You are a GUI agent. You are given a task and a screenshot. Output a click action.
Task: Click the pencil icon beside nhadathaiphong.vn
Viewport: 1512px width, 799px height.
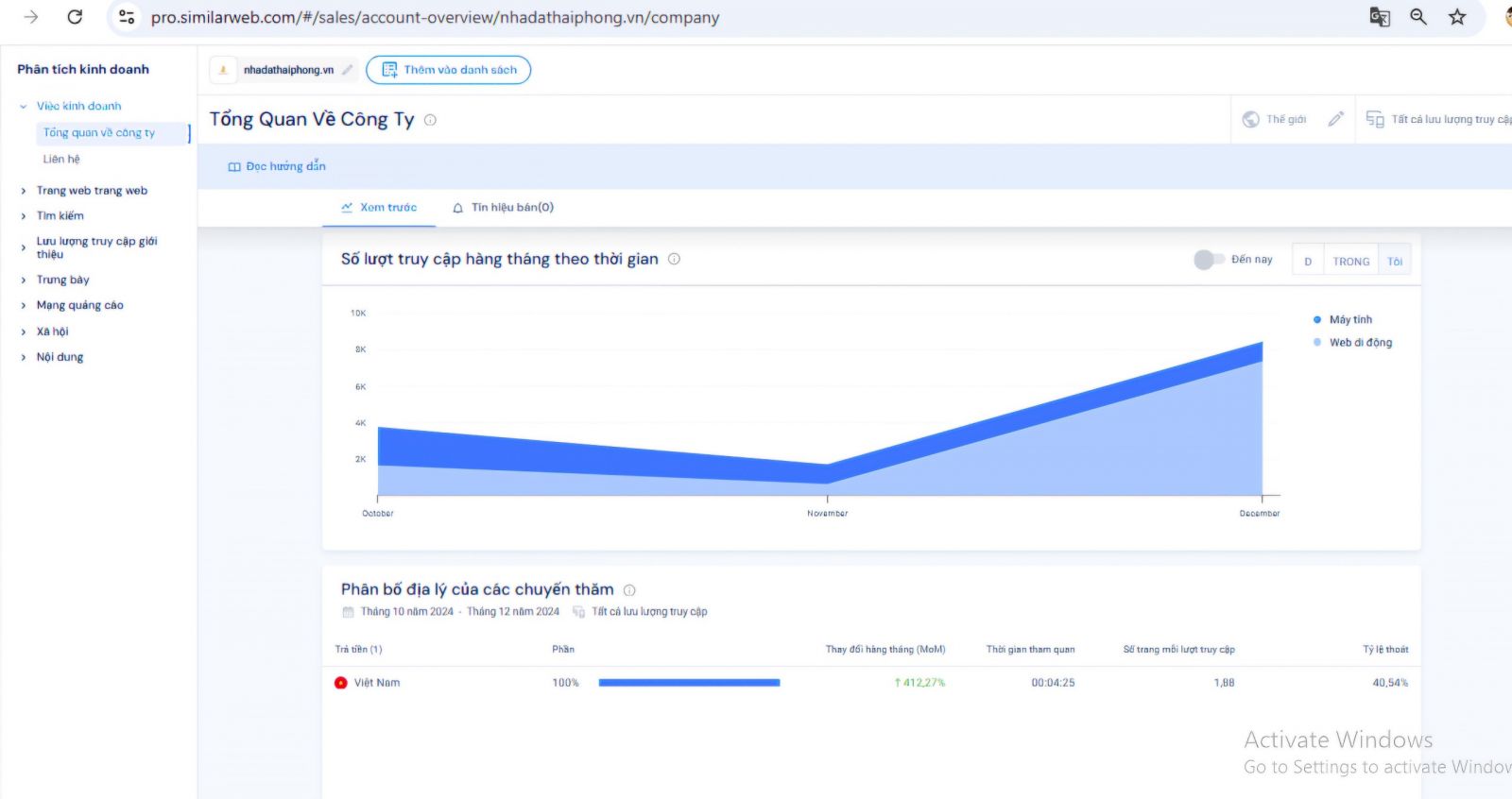point(348,70)
